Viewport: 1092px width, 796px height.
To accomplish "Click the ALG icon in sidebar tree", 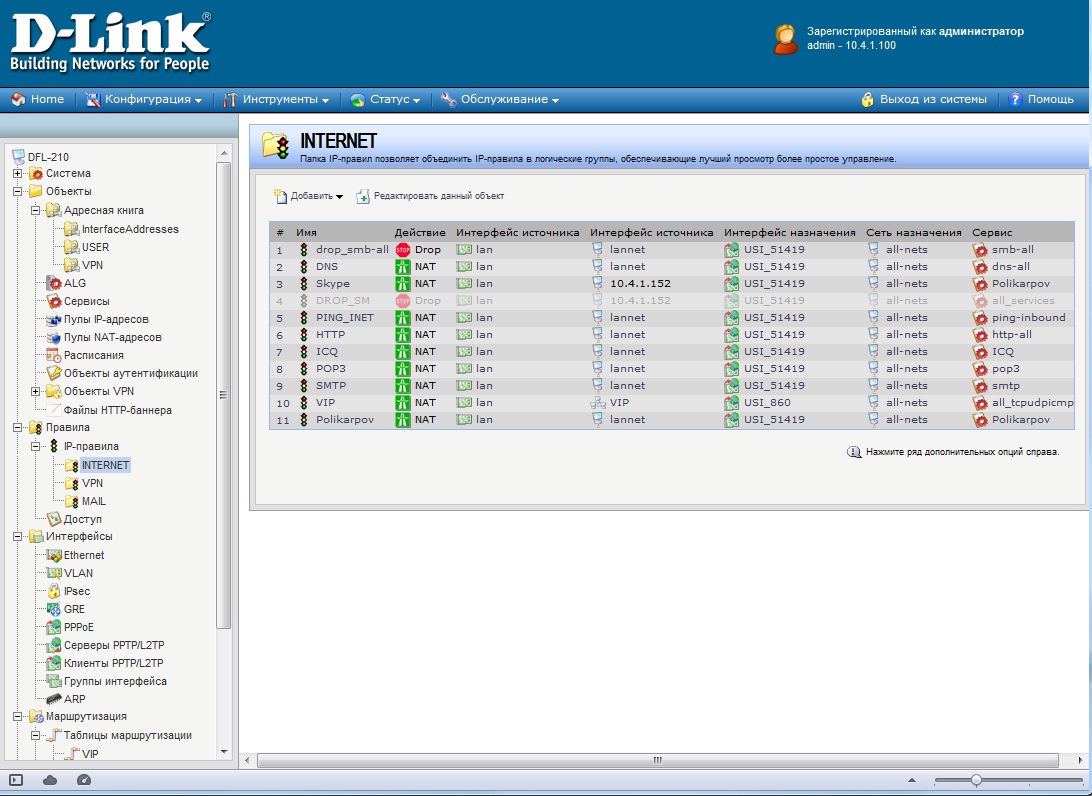I will point(54,284).
